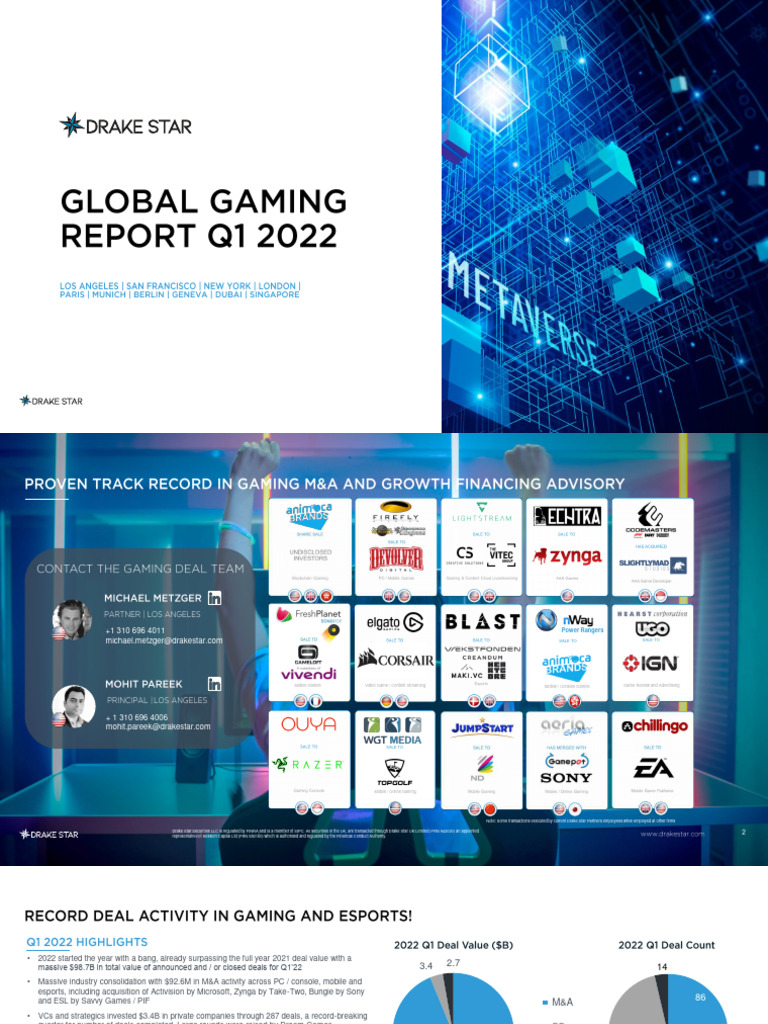Open Mohit Pareek's LinkedIn icon
This screenshot has width=768, height=1024.
pyautogui.click(x=214, y=684)
